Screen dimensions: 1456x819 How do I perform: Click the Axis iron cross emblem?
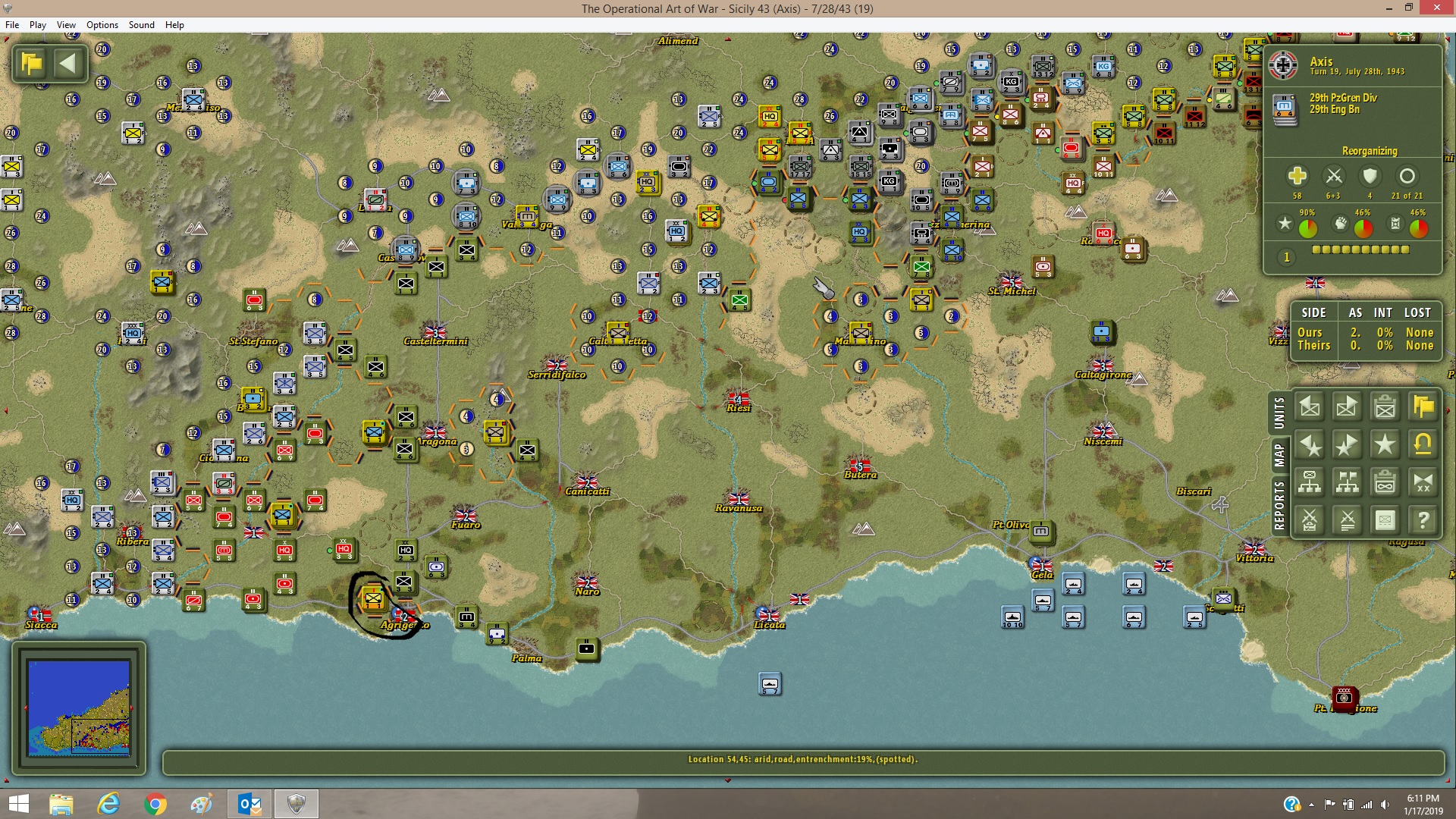click(1283, 66)
